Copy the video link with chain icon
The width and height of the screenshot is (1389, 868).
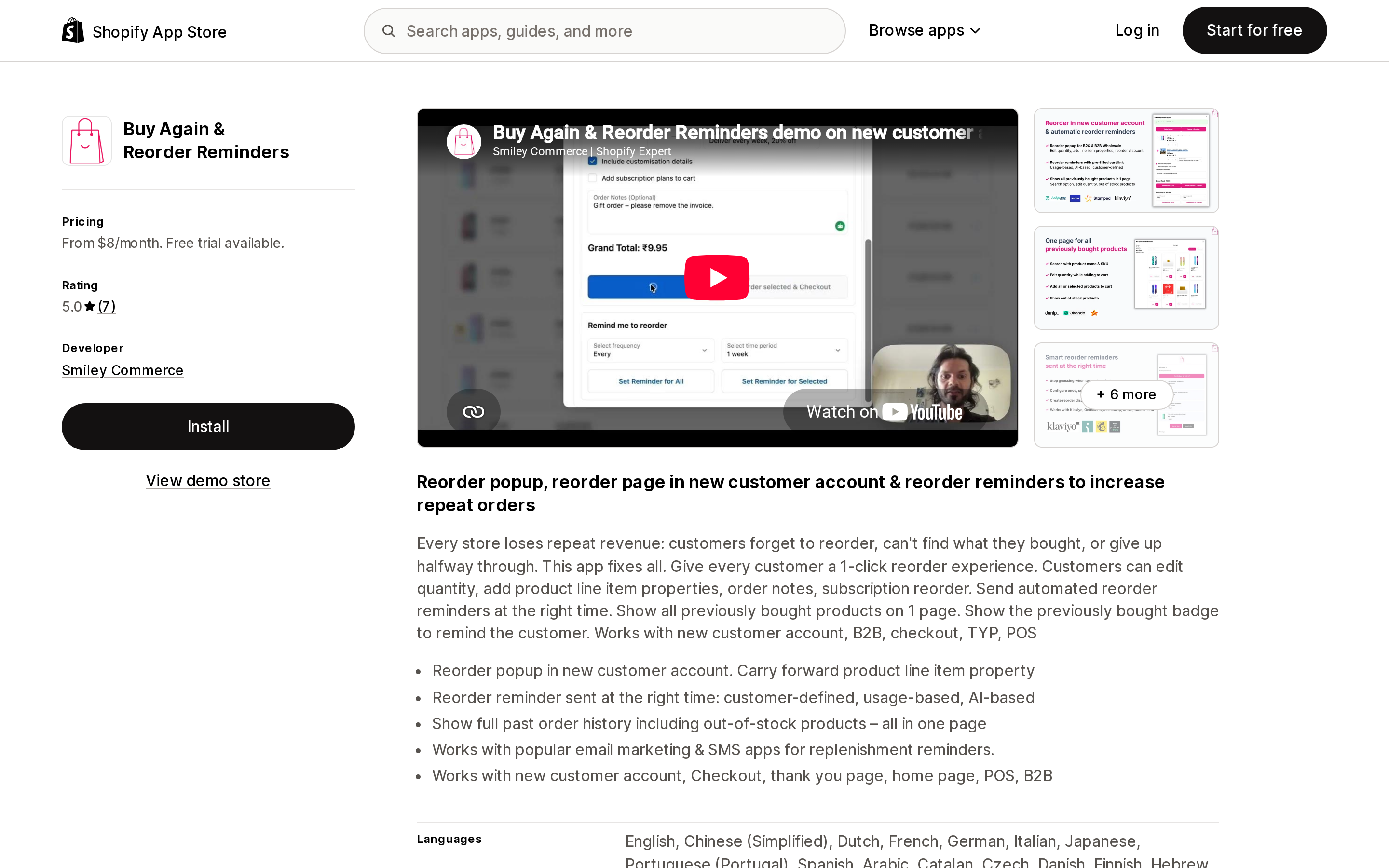point(474,412)
